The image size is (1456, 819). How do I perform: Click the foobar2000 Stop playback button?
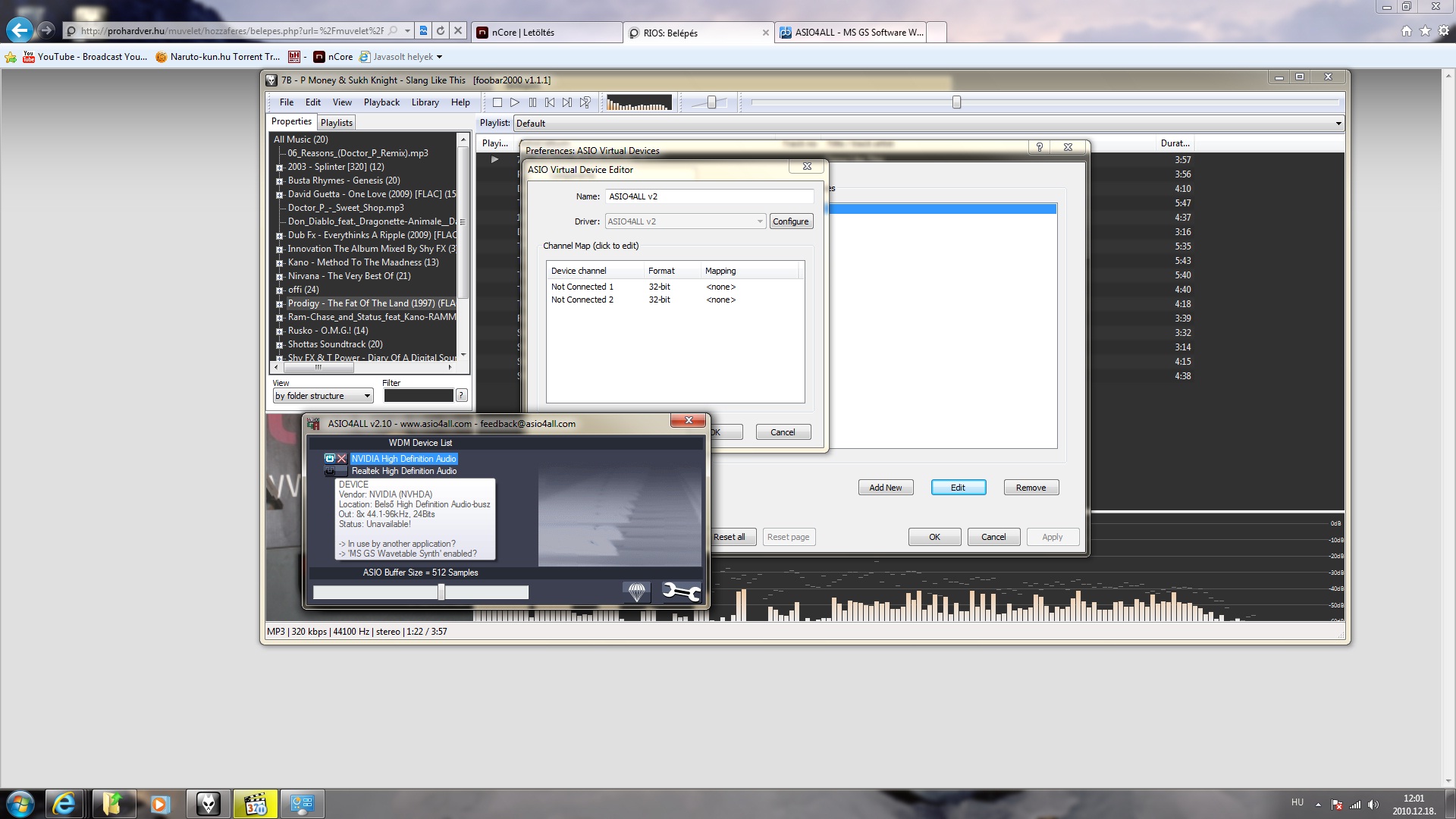[x=497, y=102]
